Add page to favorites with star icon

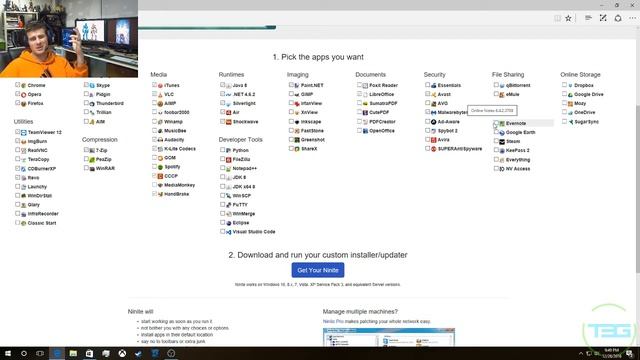click(568, 18)
